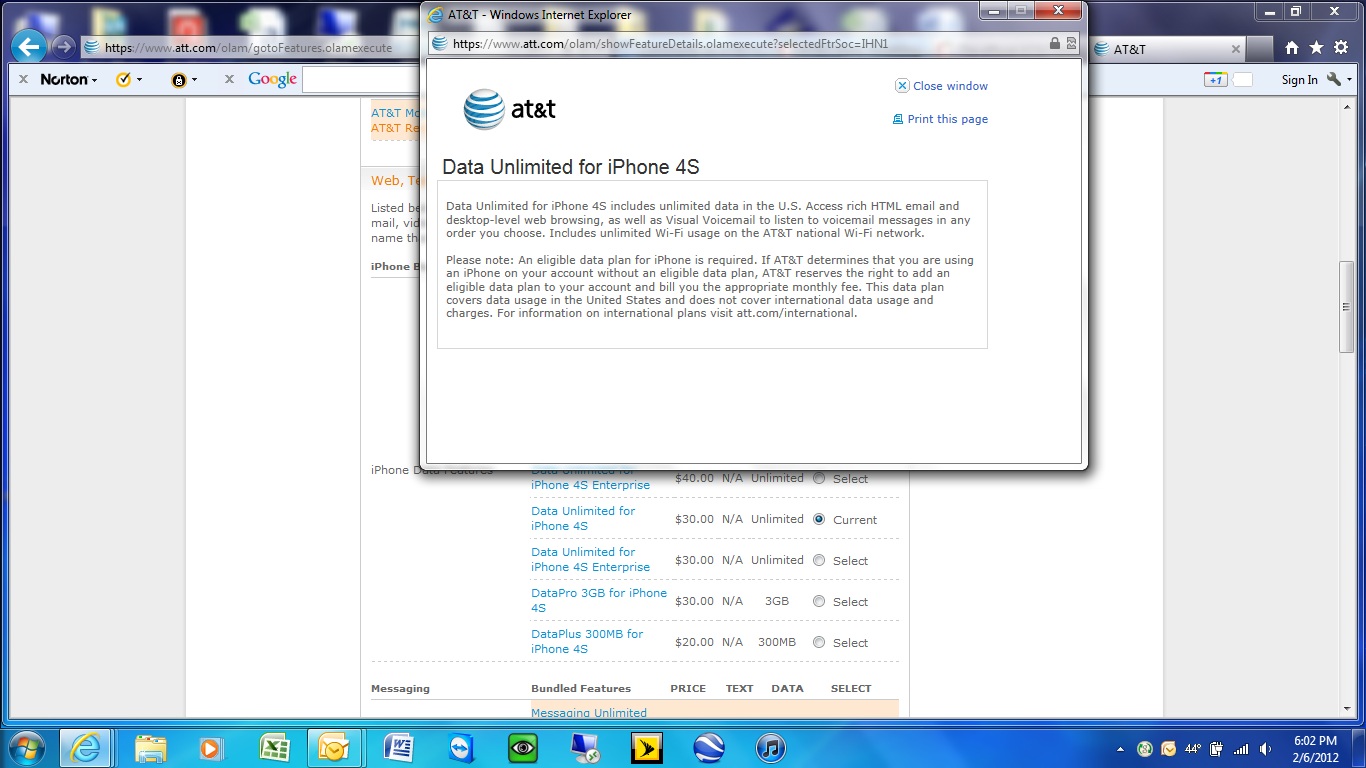1366x768 pixels.
Task: Open IE Home page icon
Action: click(1291, 48)
